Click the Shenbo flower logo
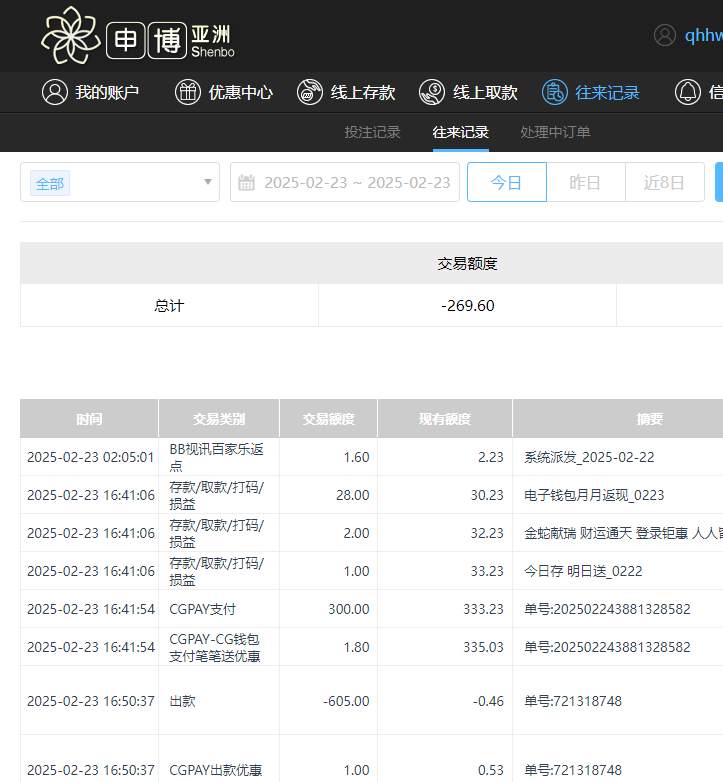The height and width of the screenshot is (782, 723). 71,36
